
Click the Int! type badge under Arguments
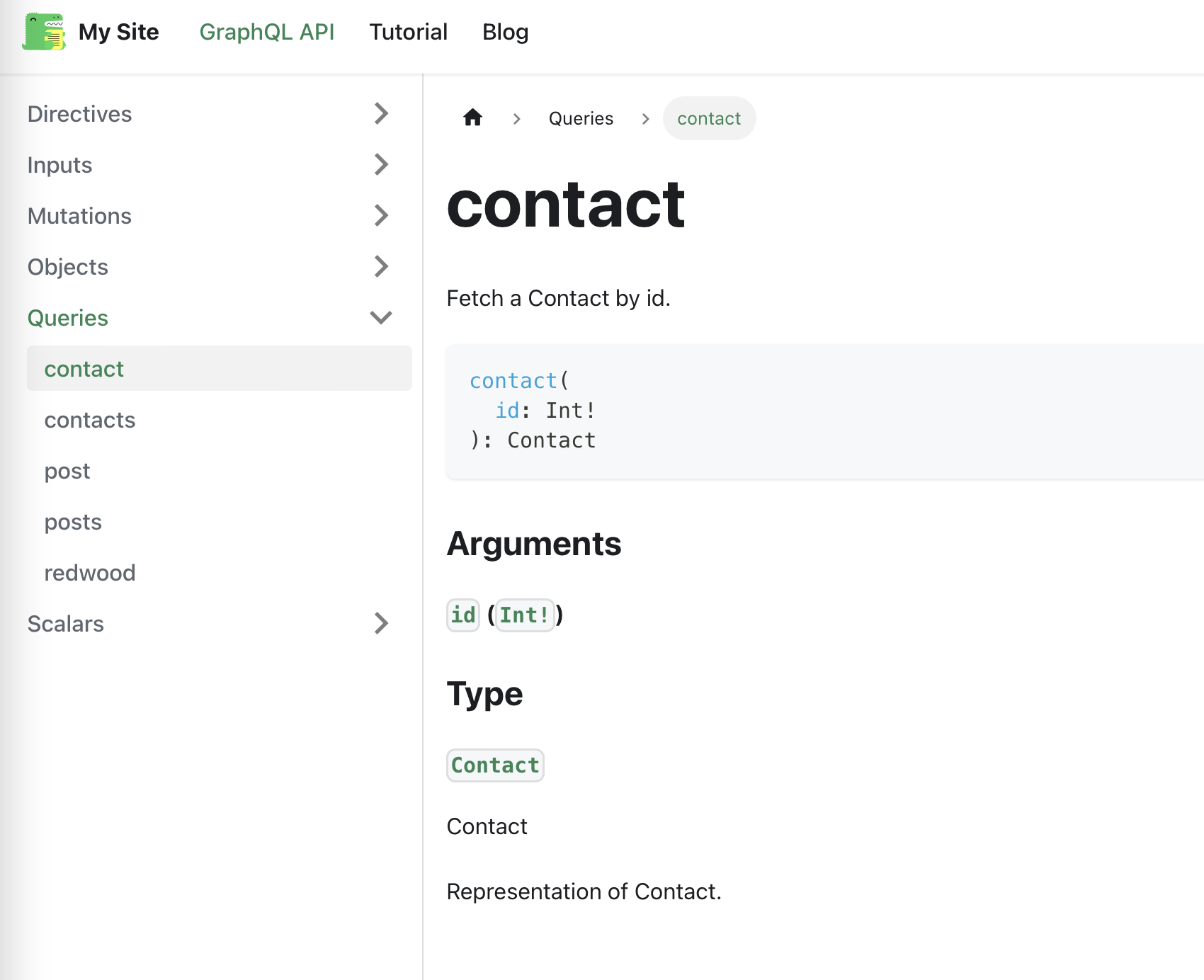pos(524,615)
